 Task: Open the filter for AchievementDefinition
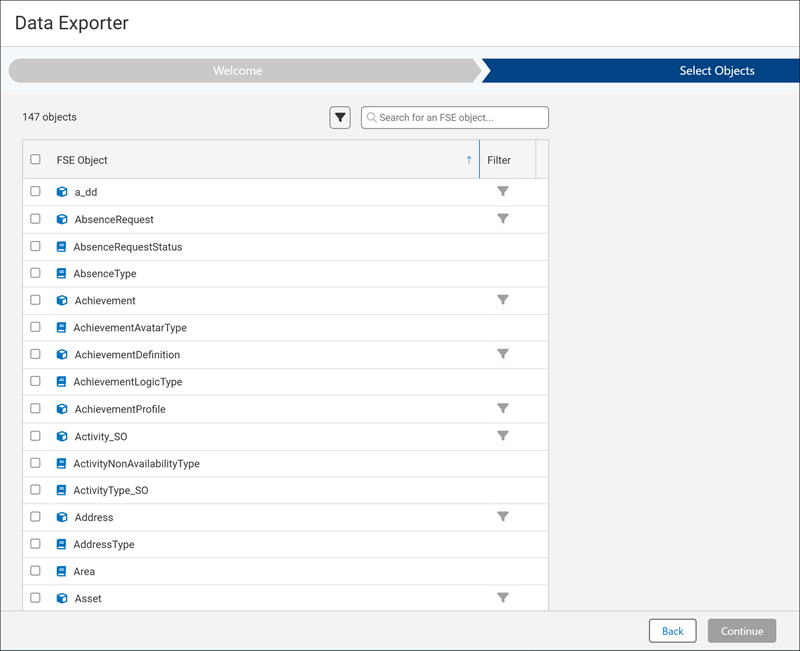click(503, 354)
